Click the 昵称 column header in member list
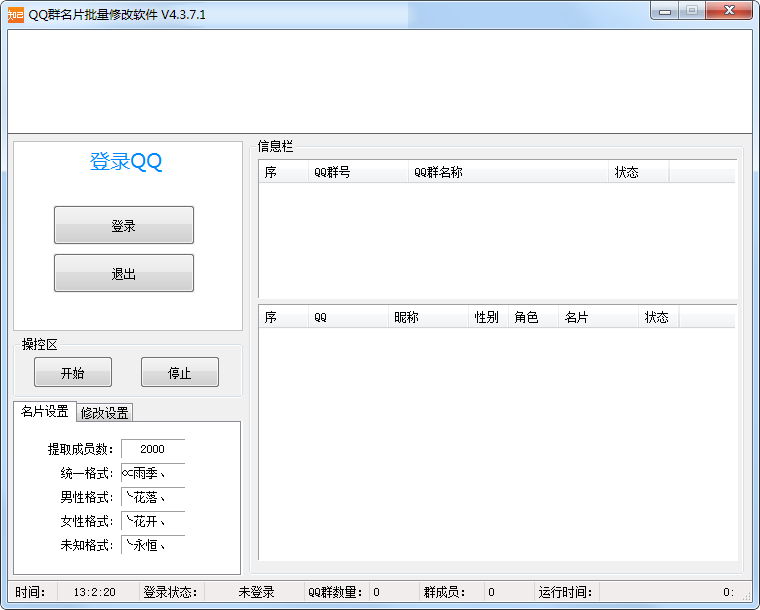 coord(428,318)
